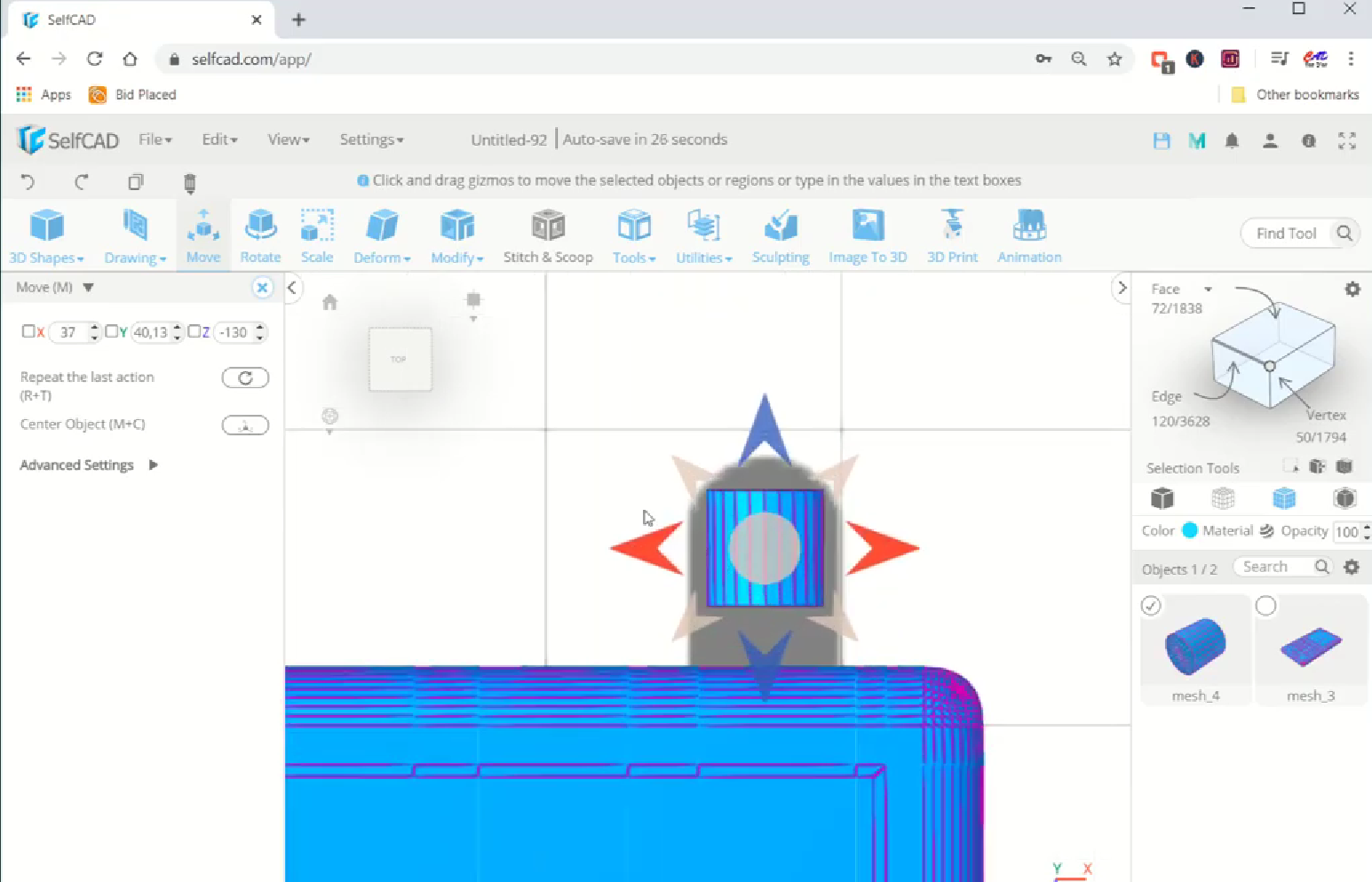Open the View menu
The image size is (1372, 882).
pyautogui.click(x=289, y=139)
